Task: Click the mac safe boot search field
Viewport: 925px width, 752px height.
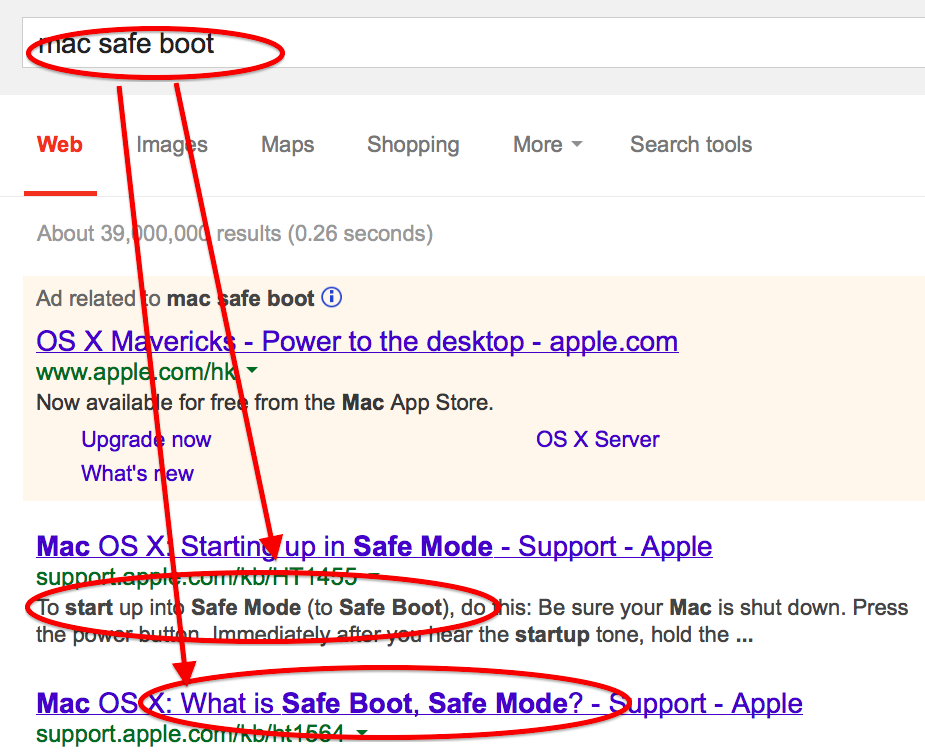Action: 473,43
